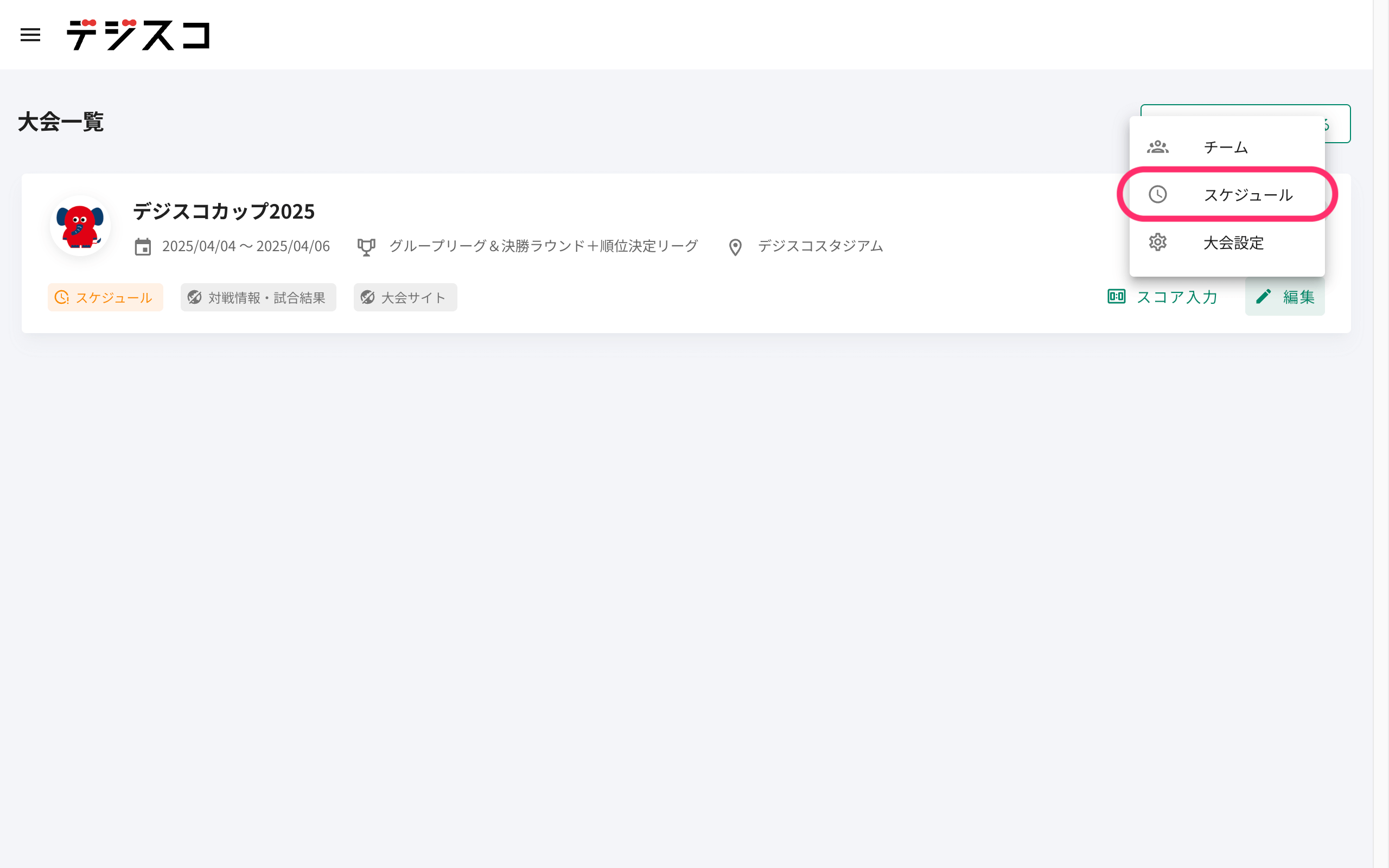Select チーム from the dropdown menu
This screenshot has width=1389, height=868.
click(1226, 147)
